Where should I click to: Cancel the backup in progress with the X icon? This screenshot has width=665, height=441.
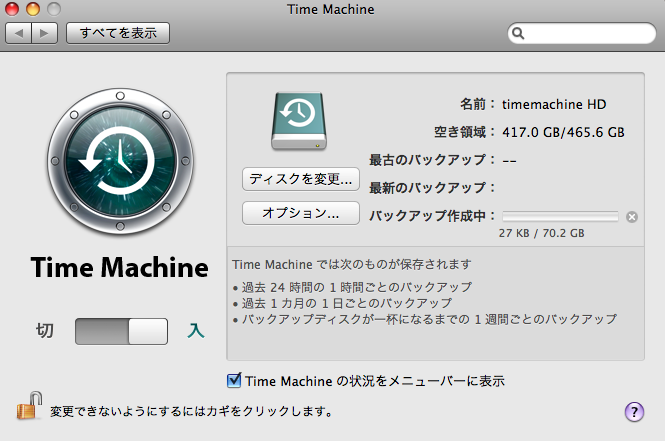coord(632,216)
